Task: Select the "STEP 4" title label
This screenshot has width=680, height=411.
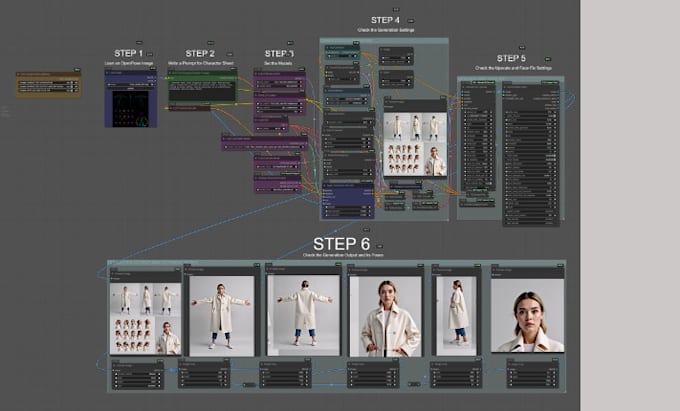Action: 385,20
